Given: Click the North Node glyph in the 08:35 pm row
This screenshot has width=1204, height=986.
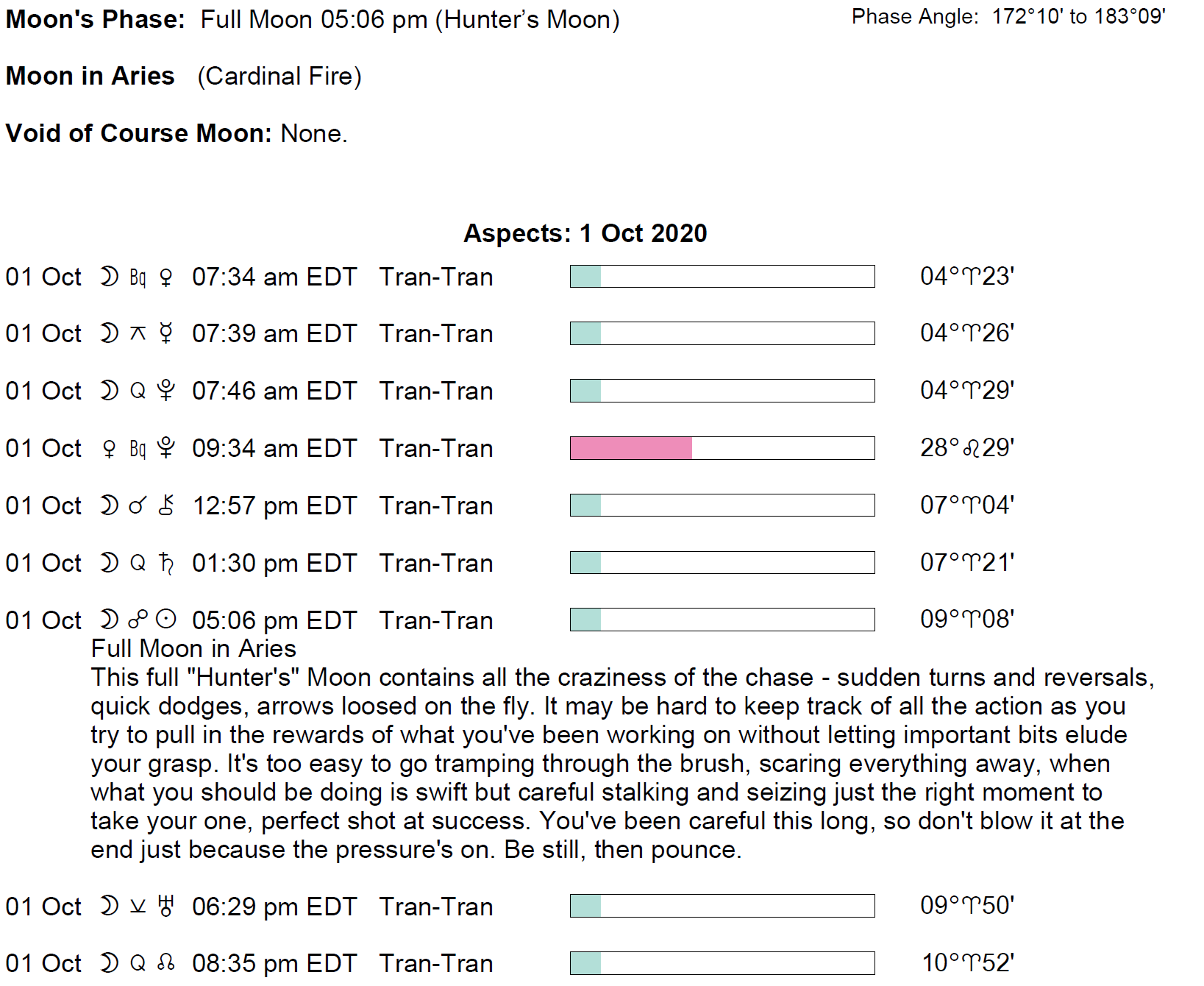Looking at the screenshot, I should [167, 962].
